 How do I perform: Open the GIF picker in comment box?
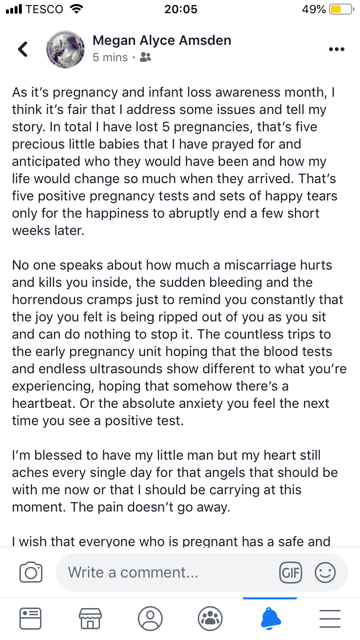point(290,572)
